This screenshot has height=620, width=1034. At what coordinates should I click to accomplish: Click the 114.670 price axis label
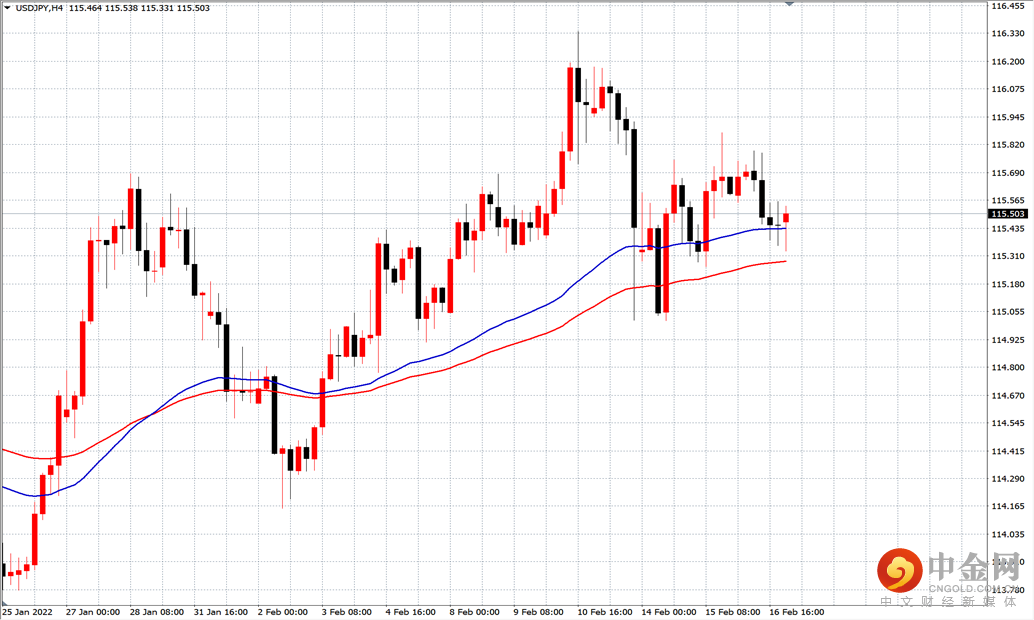(x=1008, y=396)
